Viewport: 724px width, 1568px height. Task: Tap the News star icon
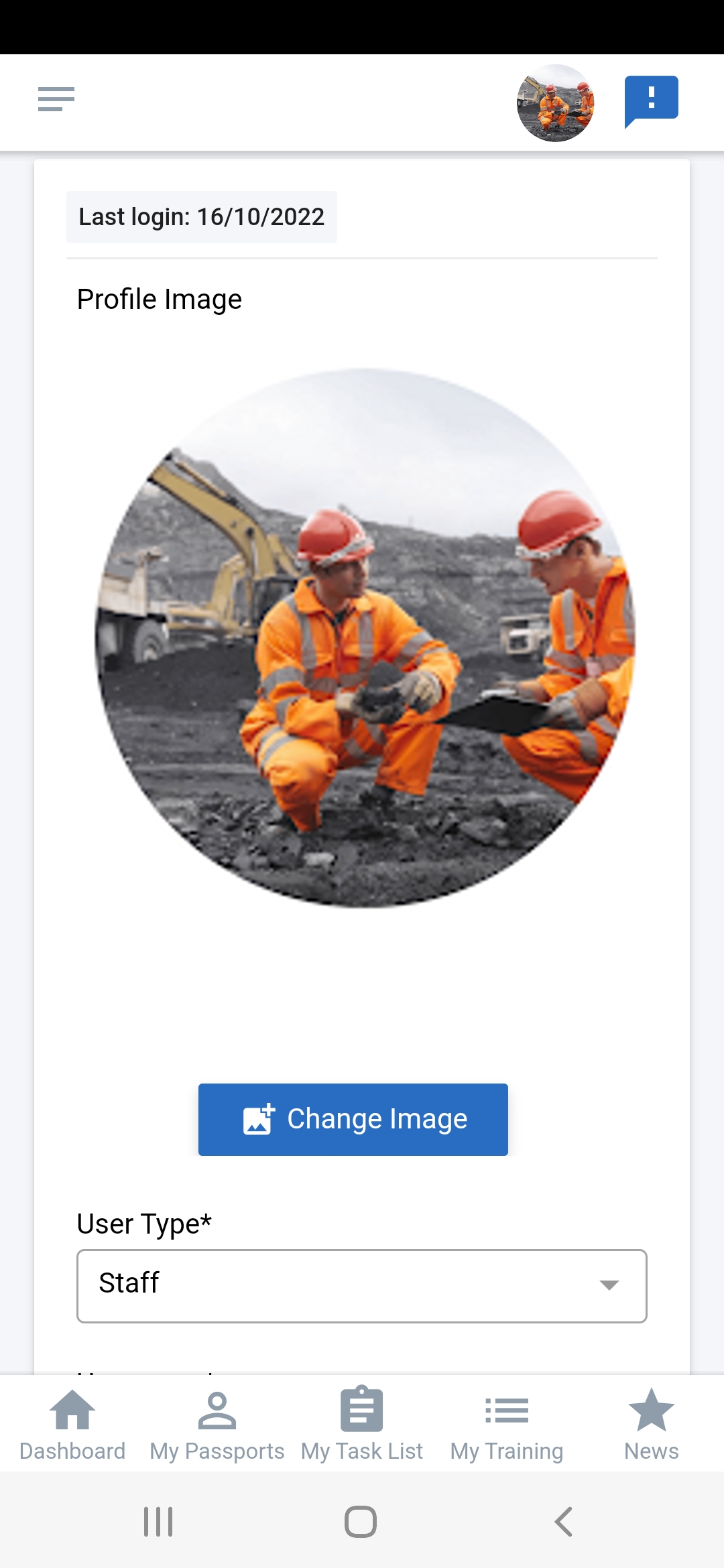[652, 1409]
